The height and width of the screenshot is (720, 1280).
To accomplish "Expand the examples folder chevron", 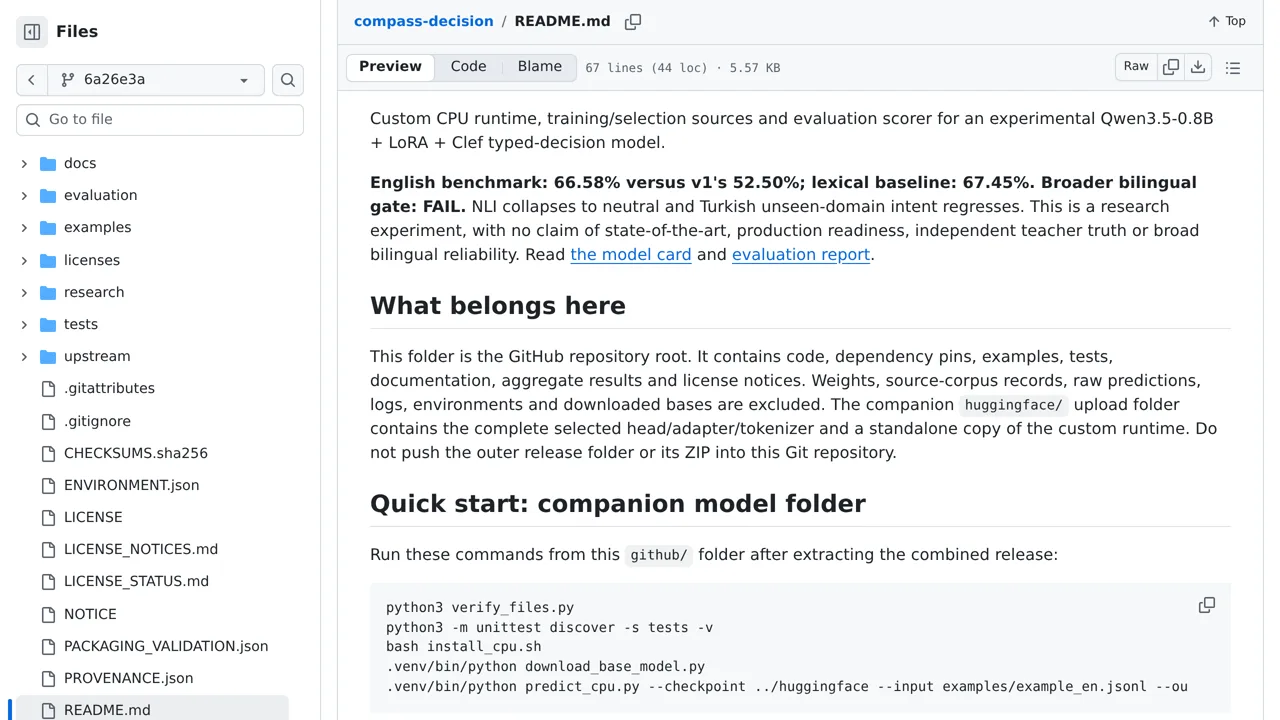I will [x=24, y=227].
